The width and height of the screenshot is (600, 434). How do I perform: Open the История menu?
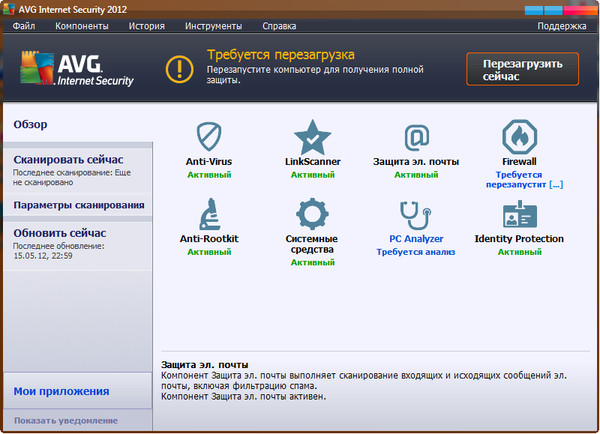coord(146,25)
